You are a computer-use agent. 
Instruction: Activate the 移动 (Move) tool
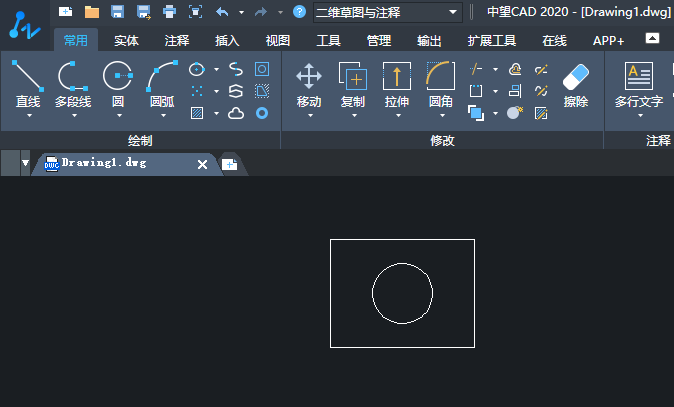(x=309, y=85)
